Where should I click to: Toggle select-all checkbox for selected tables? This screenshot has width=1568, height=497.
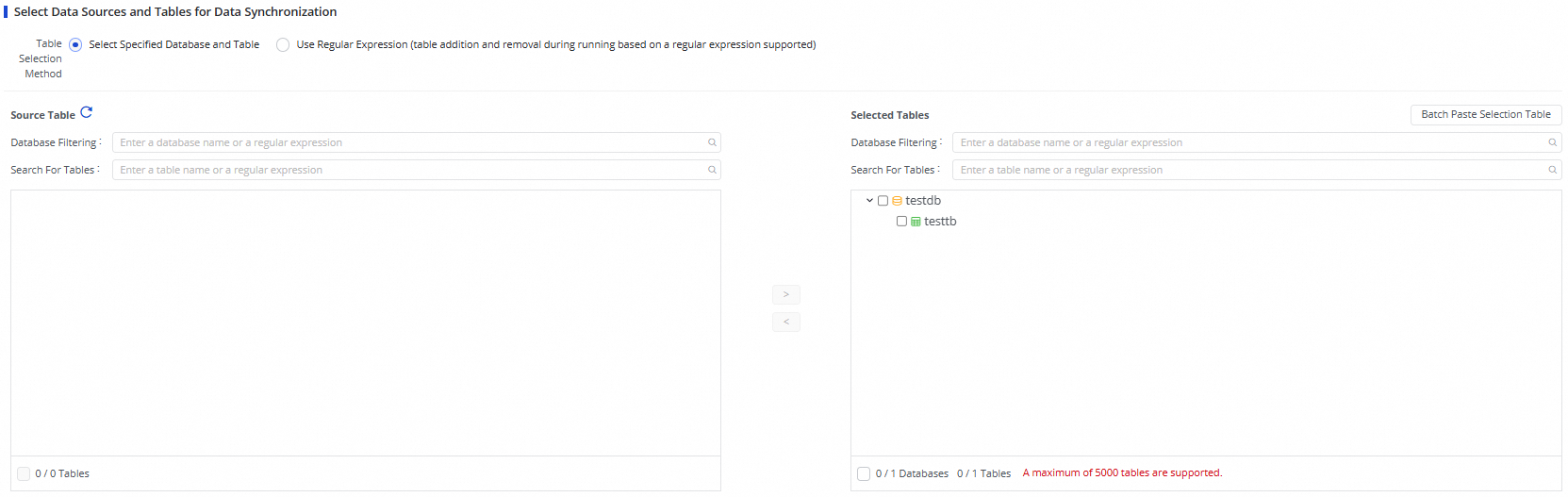[864, 473]
